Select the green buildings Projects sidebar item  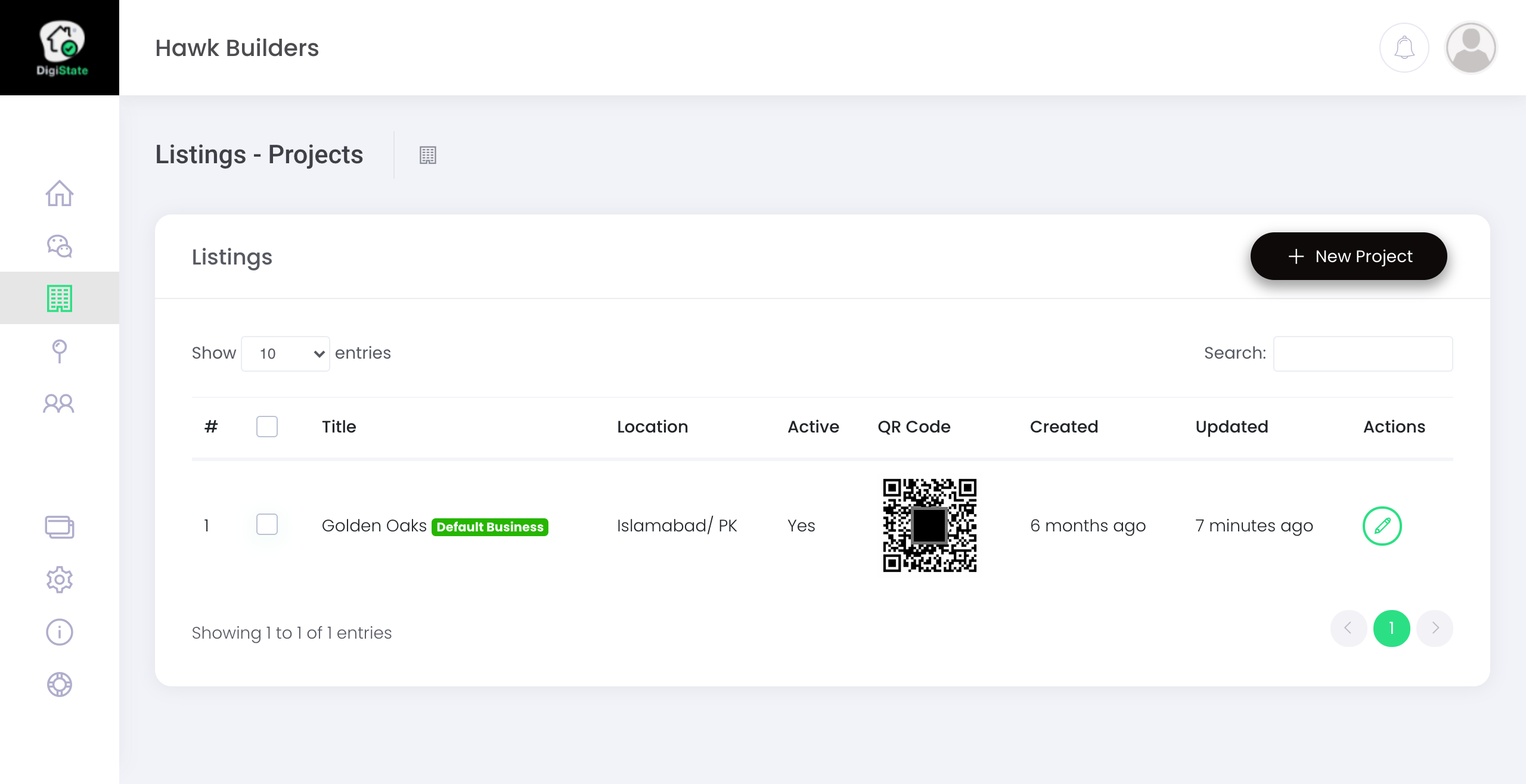click(60, 298)
